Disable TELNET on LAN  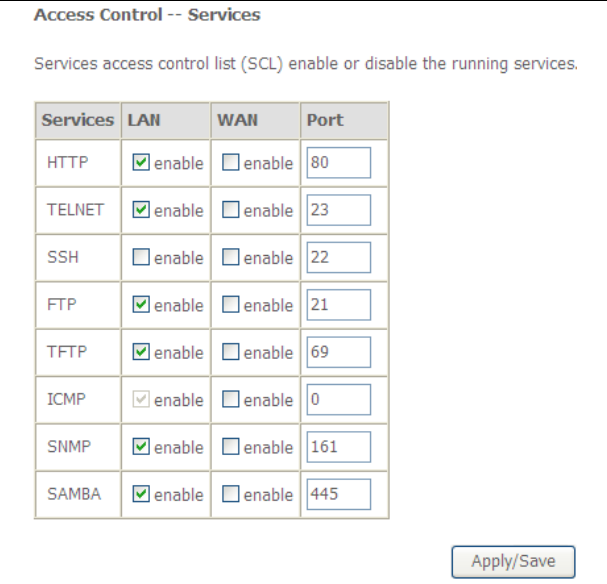[x=141, y=211]
